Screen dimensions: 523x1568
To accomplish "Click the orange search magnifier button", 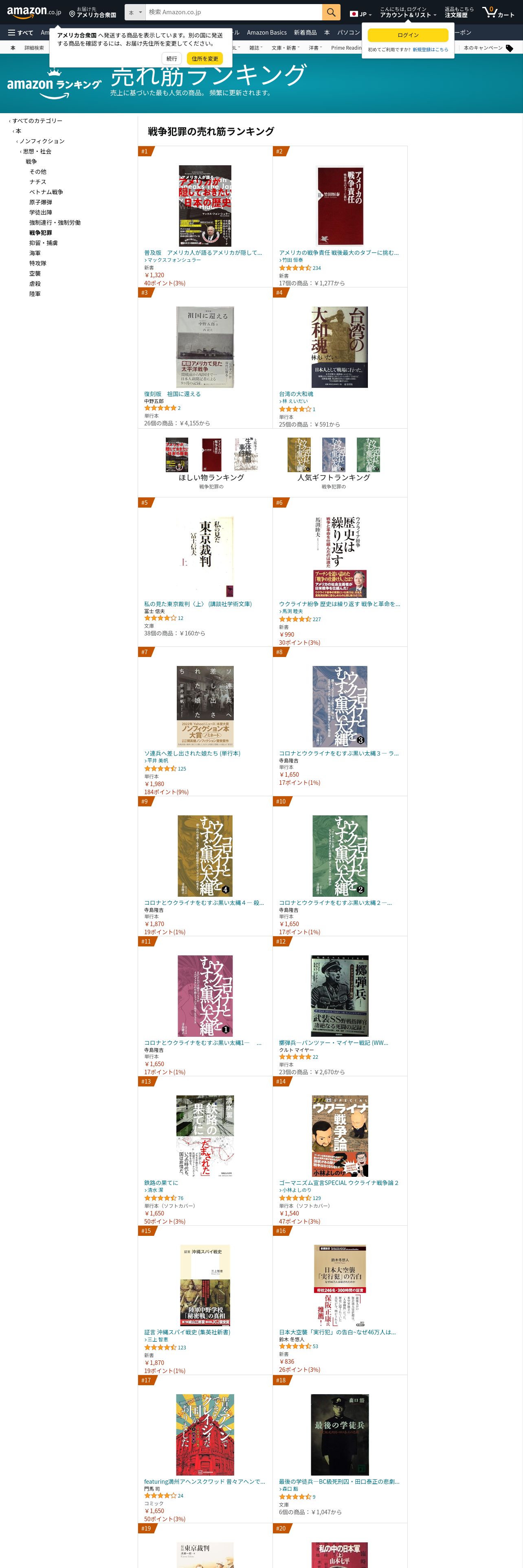I will click(331, 12).
